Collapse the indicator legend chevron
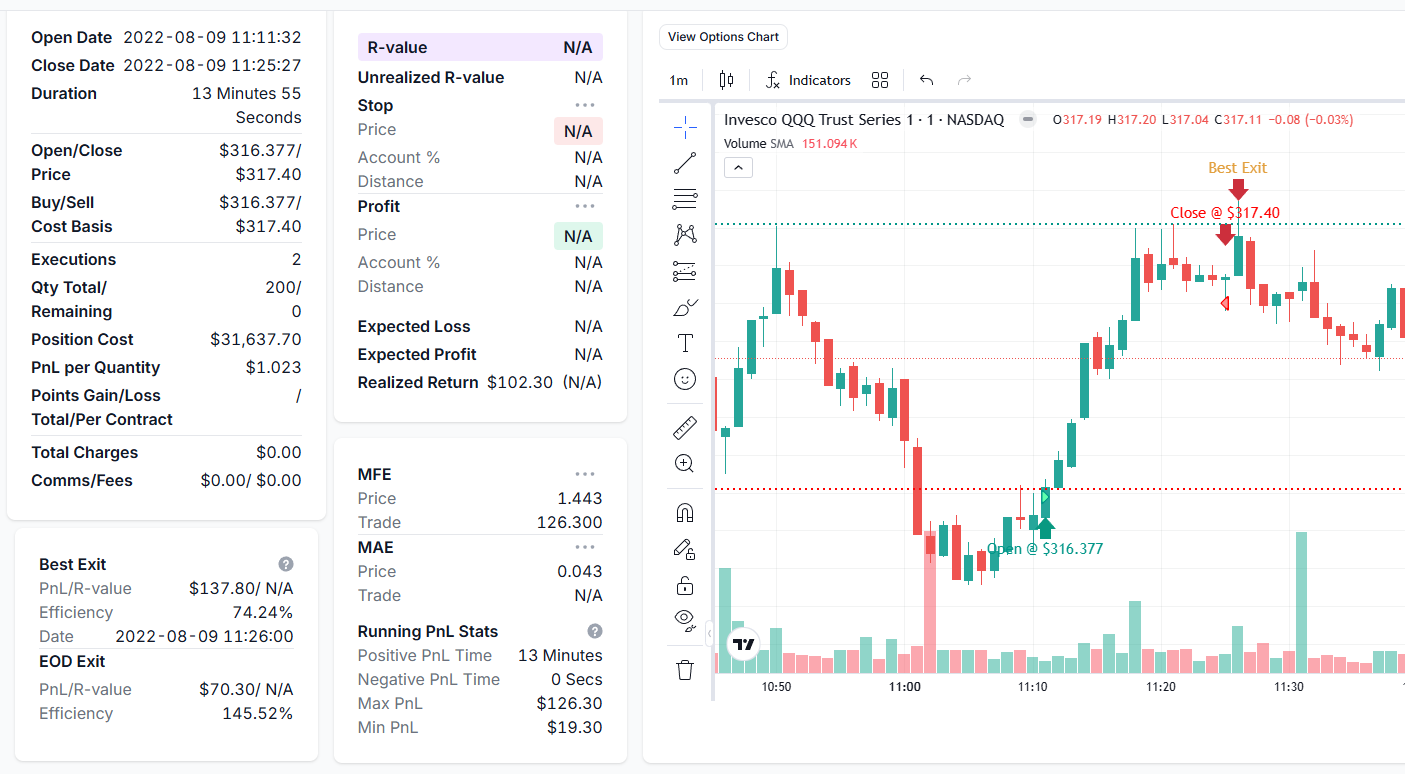Viewport: 1405px width, 774px height. tap(738, 168)
